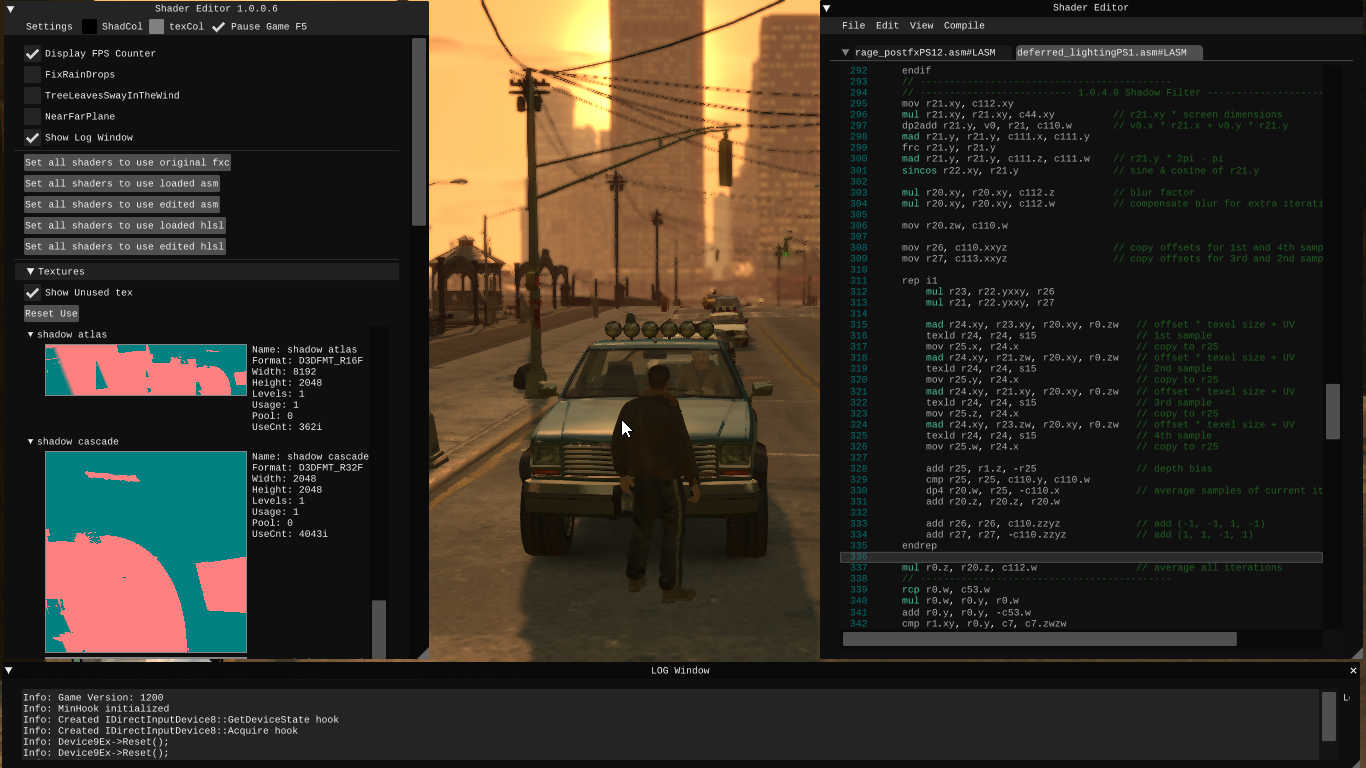Enable TreeLeavesSwayInTheWind checkbox
The height and width of the screenshot is (768, 1366).
32,95
